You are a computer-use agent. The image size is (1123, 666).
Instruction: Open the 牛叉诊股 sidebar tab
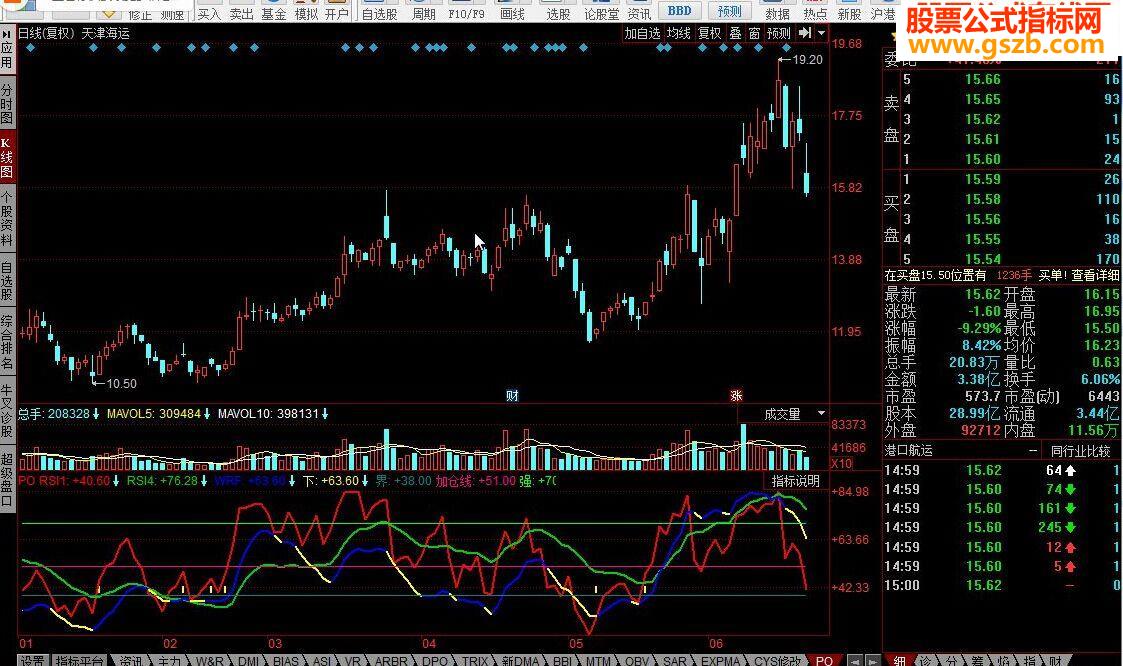coord(6,411)
